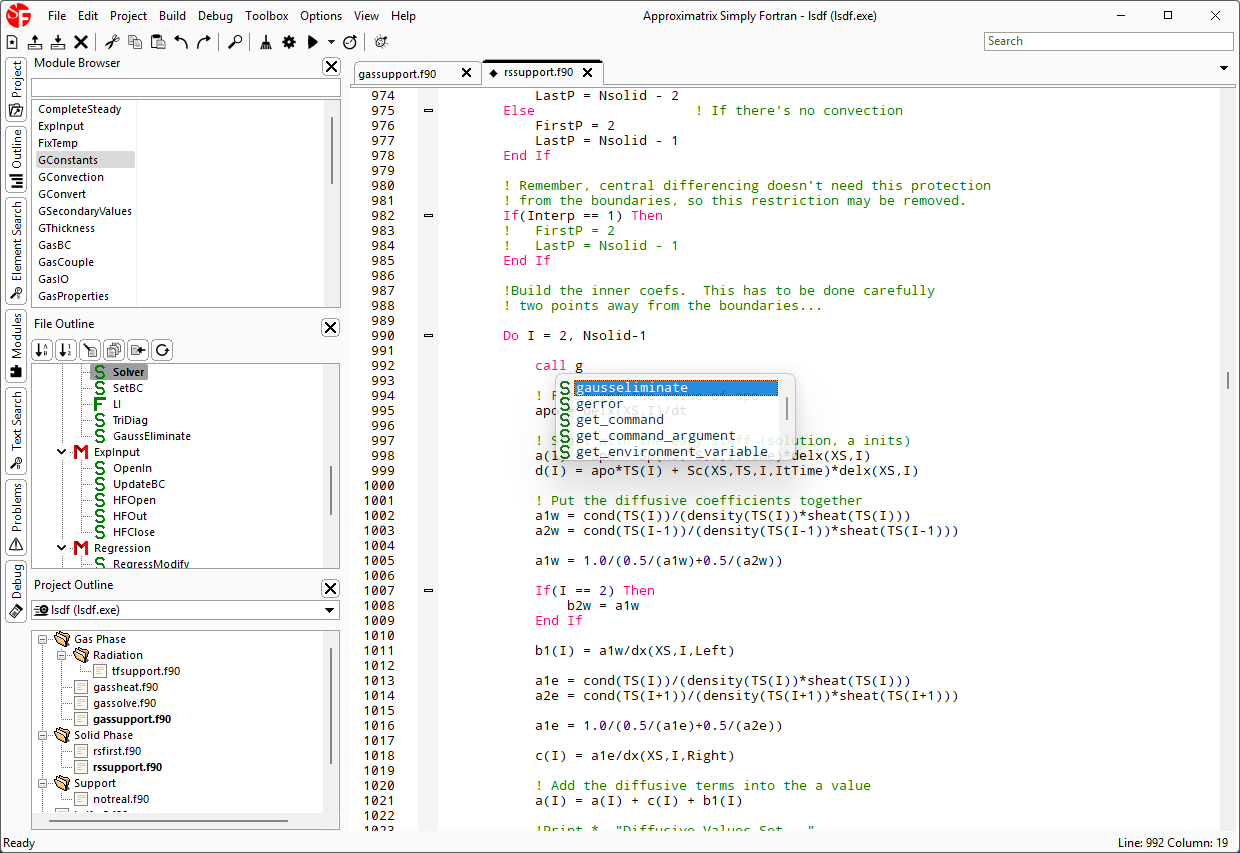
Task: Open the lsdf (lsdf.exe) target dropdown
Action: 185,610
